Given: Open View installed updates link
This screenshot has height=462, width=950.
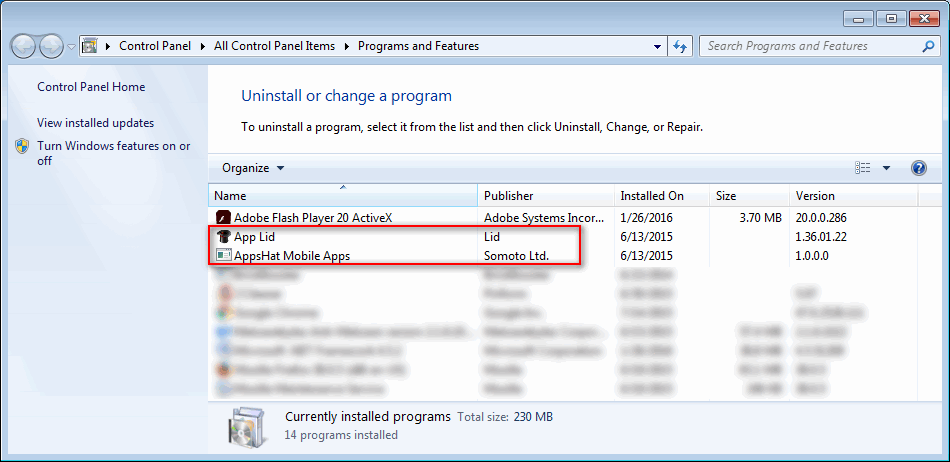Looking at the screenshot, I should click(x=96, y=123).
